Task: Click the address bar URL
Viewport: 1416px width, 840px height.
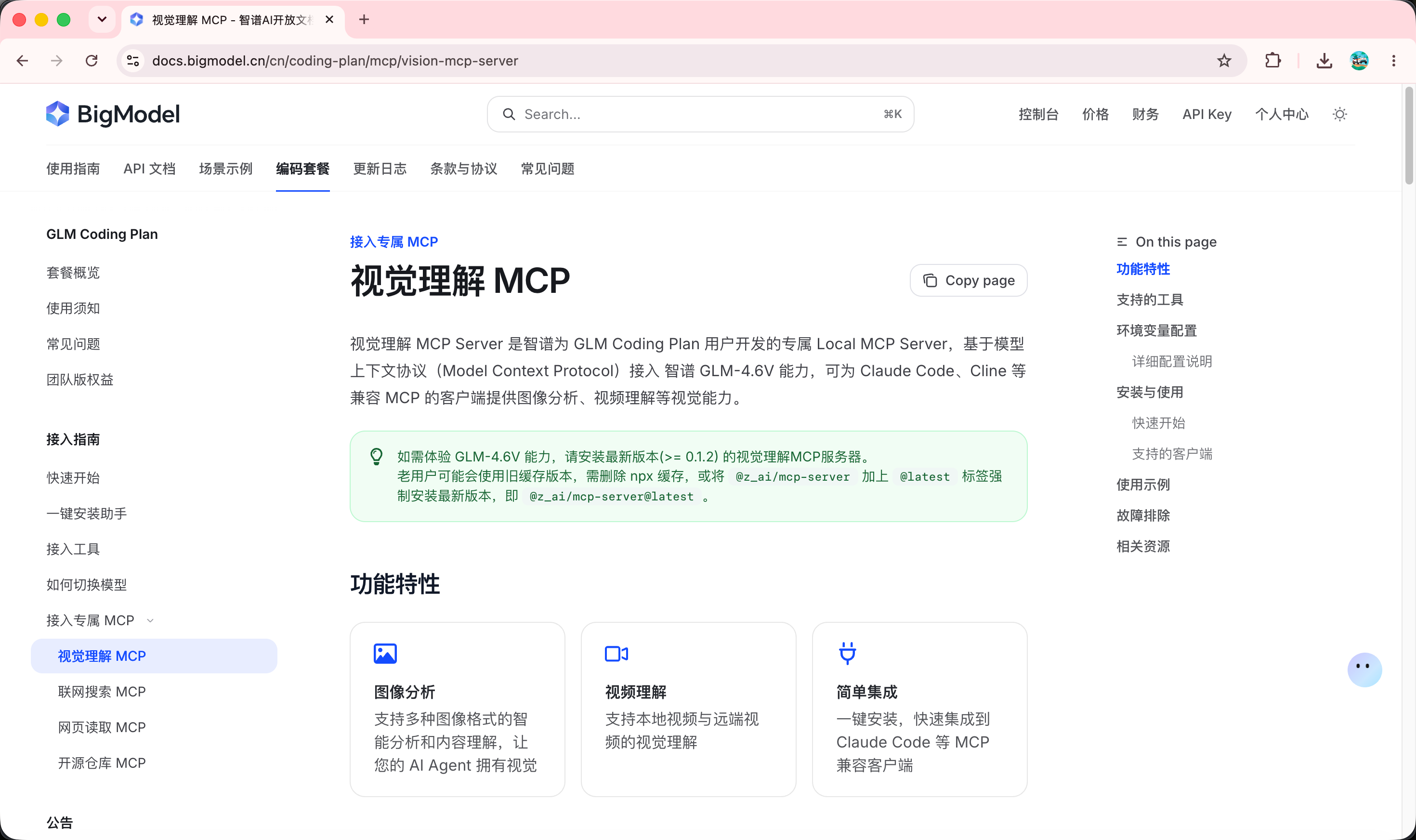Action: (x=335, y=61)
